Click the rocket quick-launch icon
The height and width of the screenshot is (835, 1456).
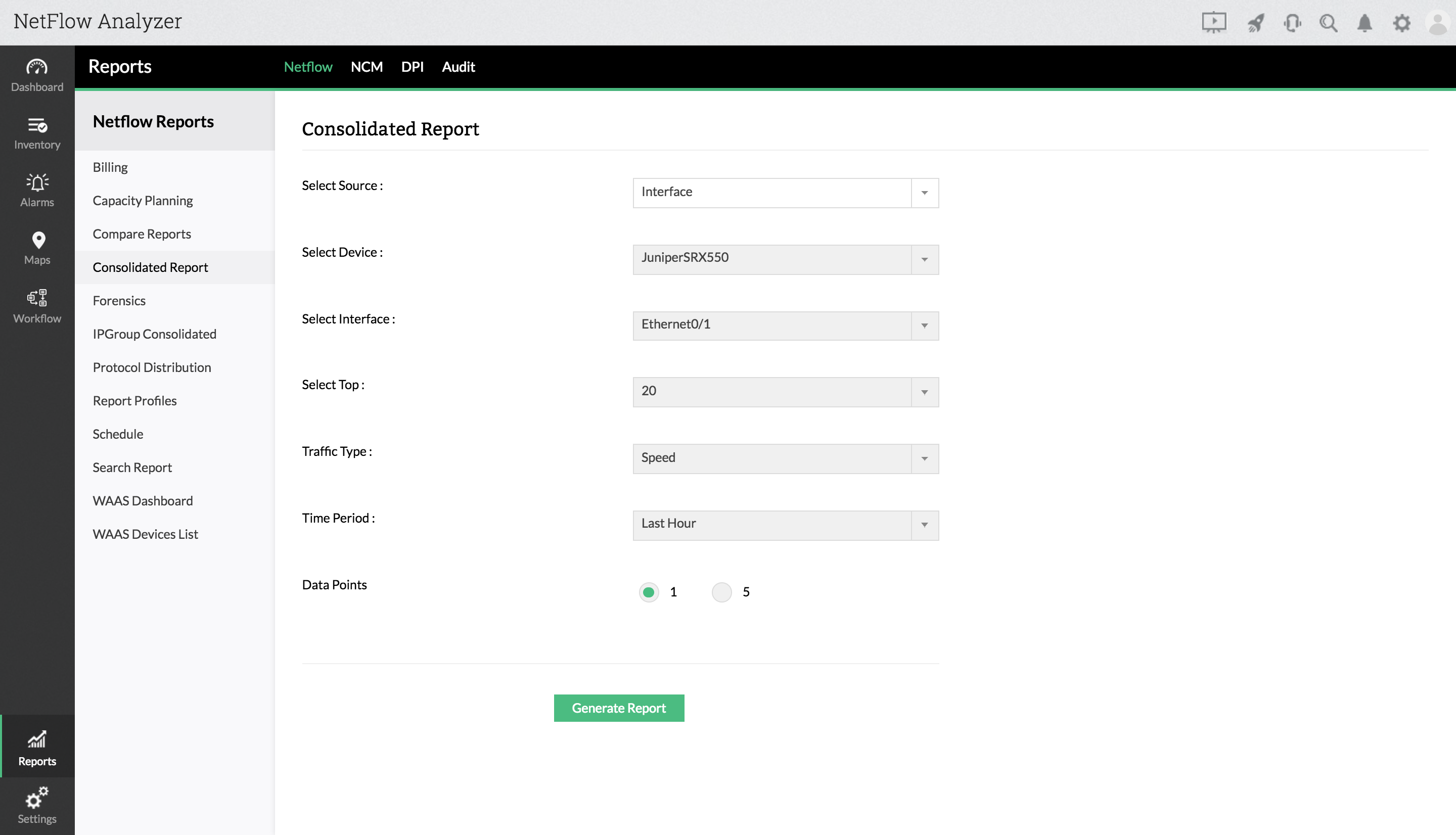tap(1255, 23)
